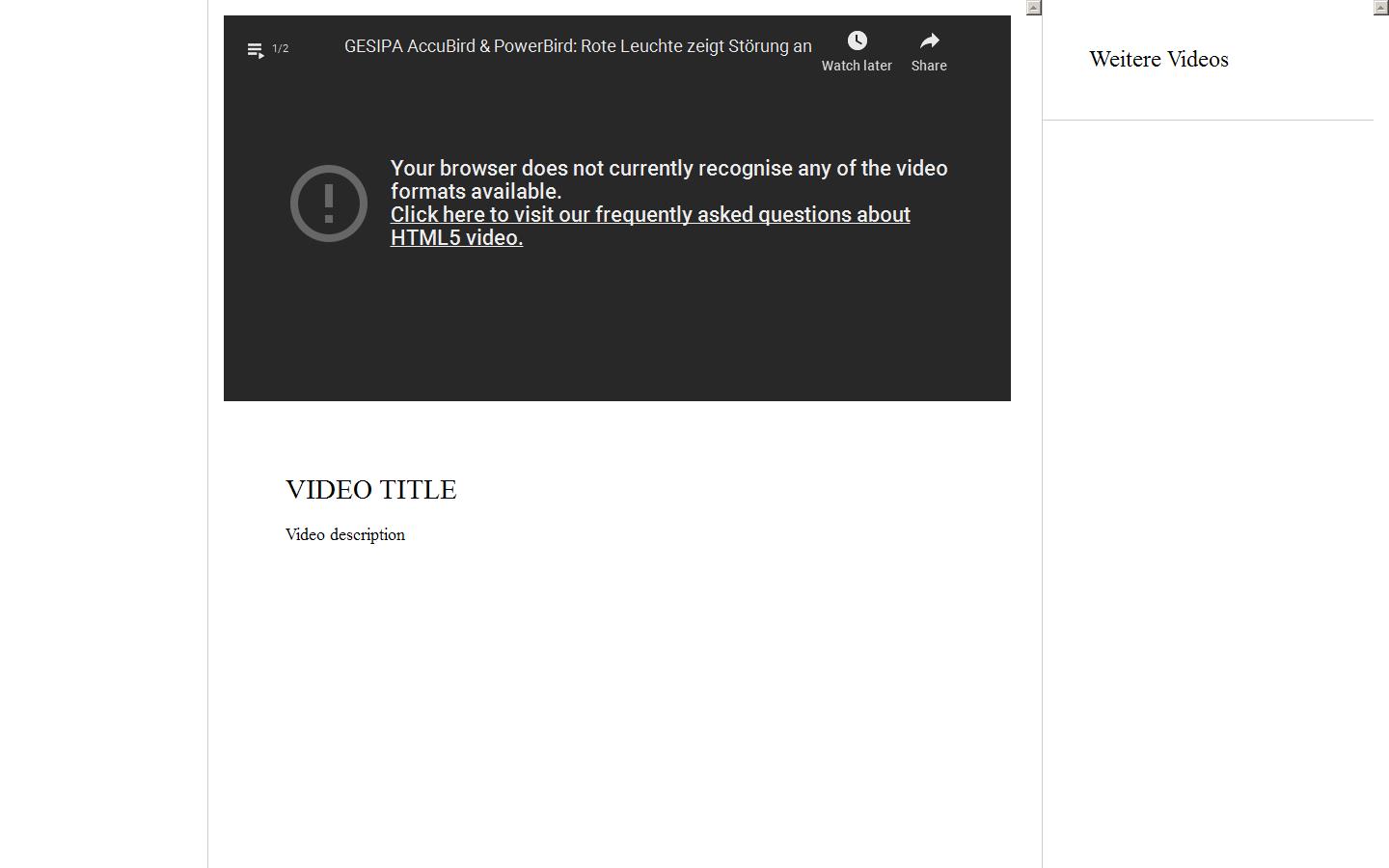Click the Share arrow icon
The height and width of the screenshot is (868, 1389).
tap(929, 41)
